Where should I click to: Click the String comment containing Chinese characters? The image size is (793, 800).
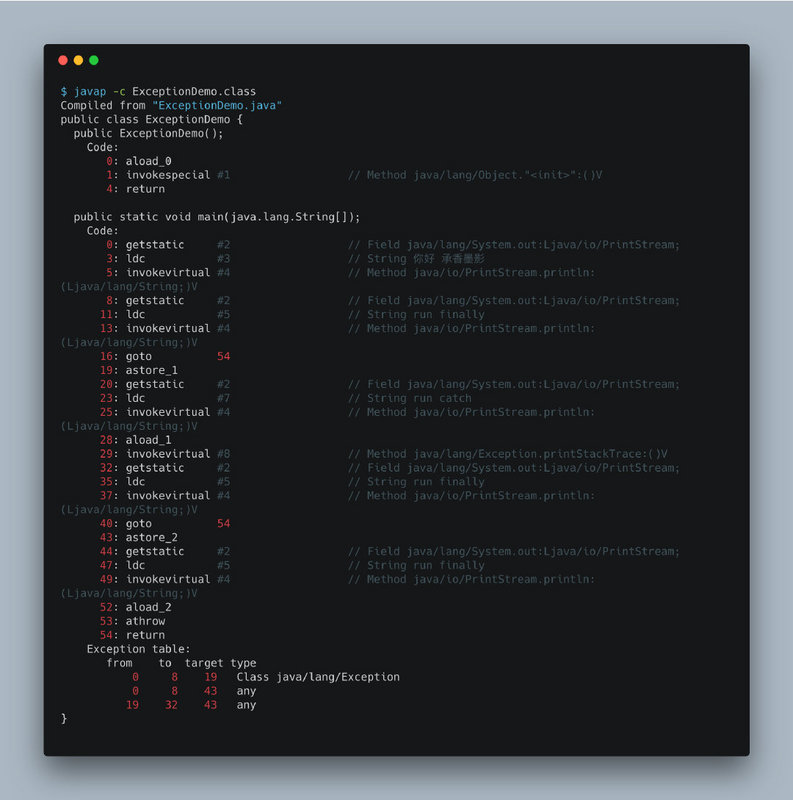(416, 259)
